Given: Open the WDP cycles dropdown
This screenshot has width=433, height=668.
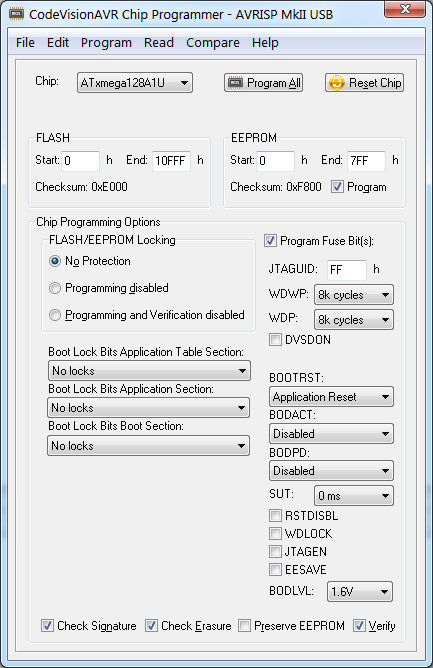Looking at the screenshot, I should point(354,320).
